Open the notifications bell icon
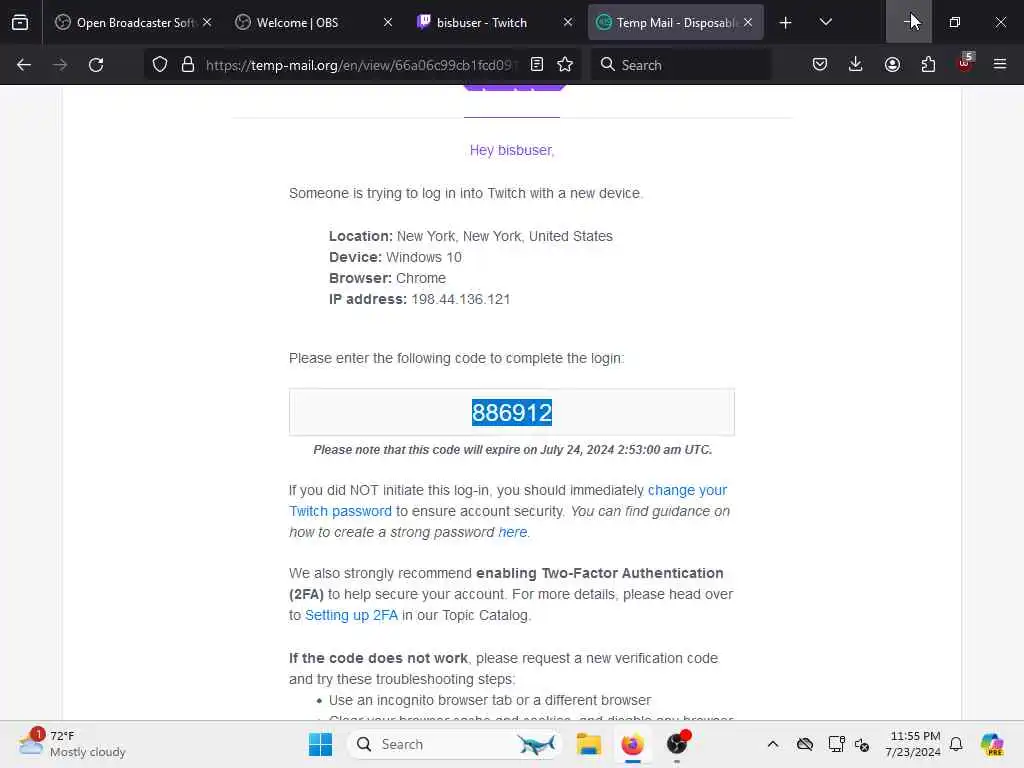Image resolution: width=1024 pixels, height=768 pixels. click(956, 744)
